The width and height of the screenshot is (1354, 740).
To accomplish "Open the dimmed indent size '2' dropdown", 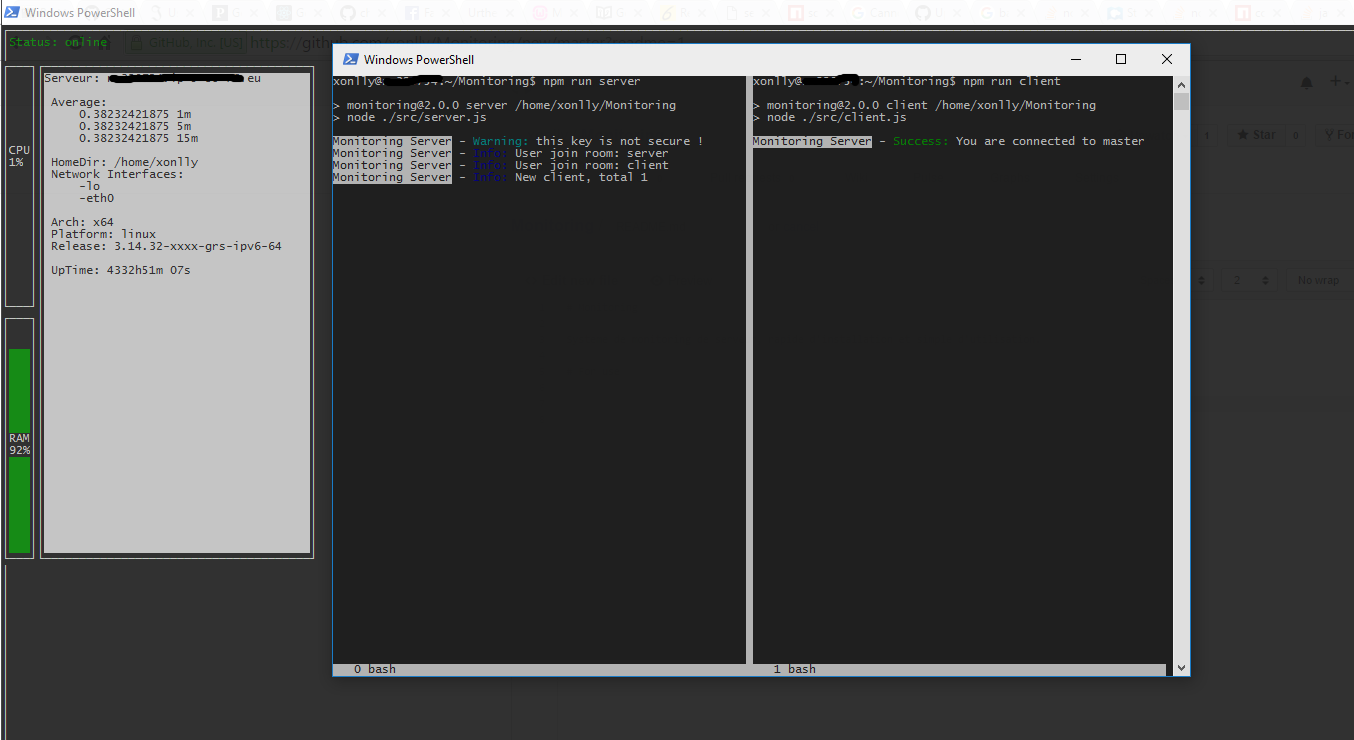I will pyautogui.click(x=1247, y=280).
